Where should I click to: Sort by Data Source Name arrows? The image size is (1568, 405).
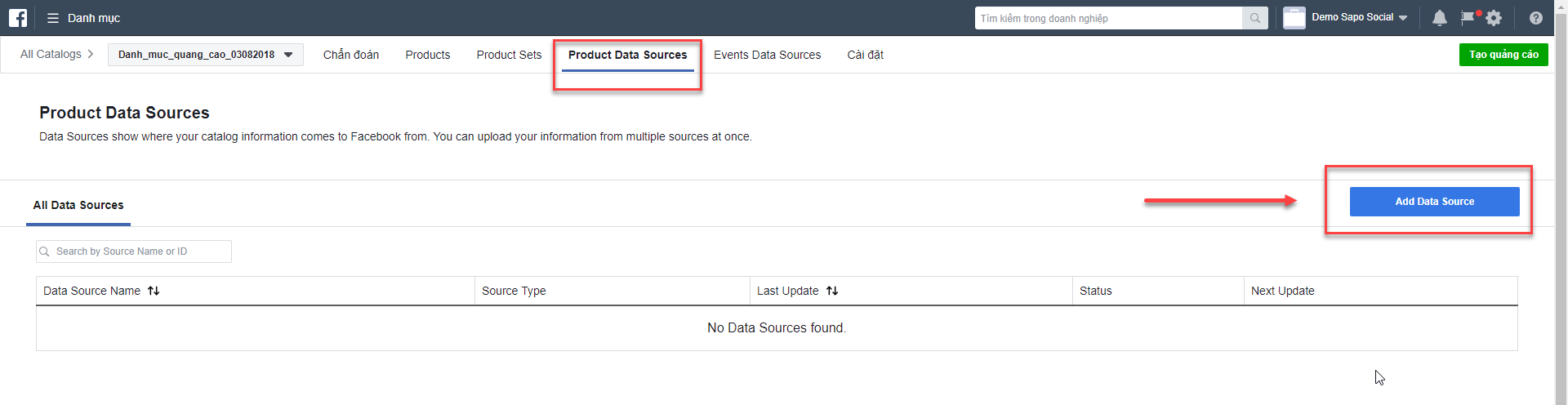pos(154,291)
